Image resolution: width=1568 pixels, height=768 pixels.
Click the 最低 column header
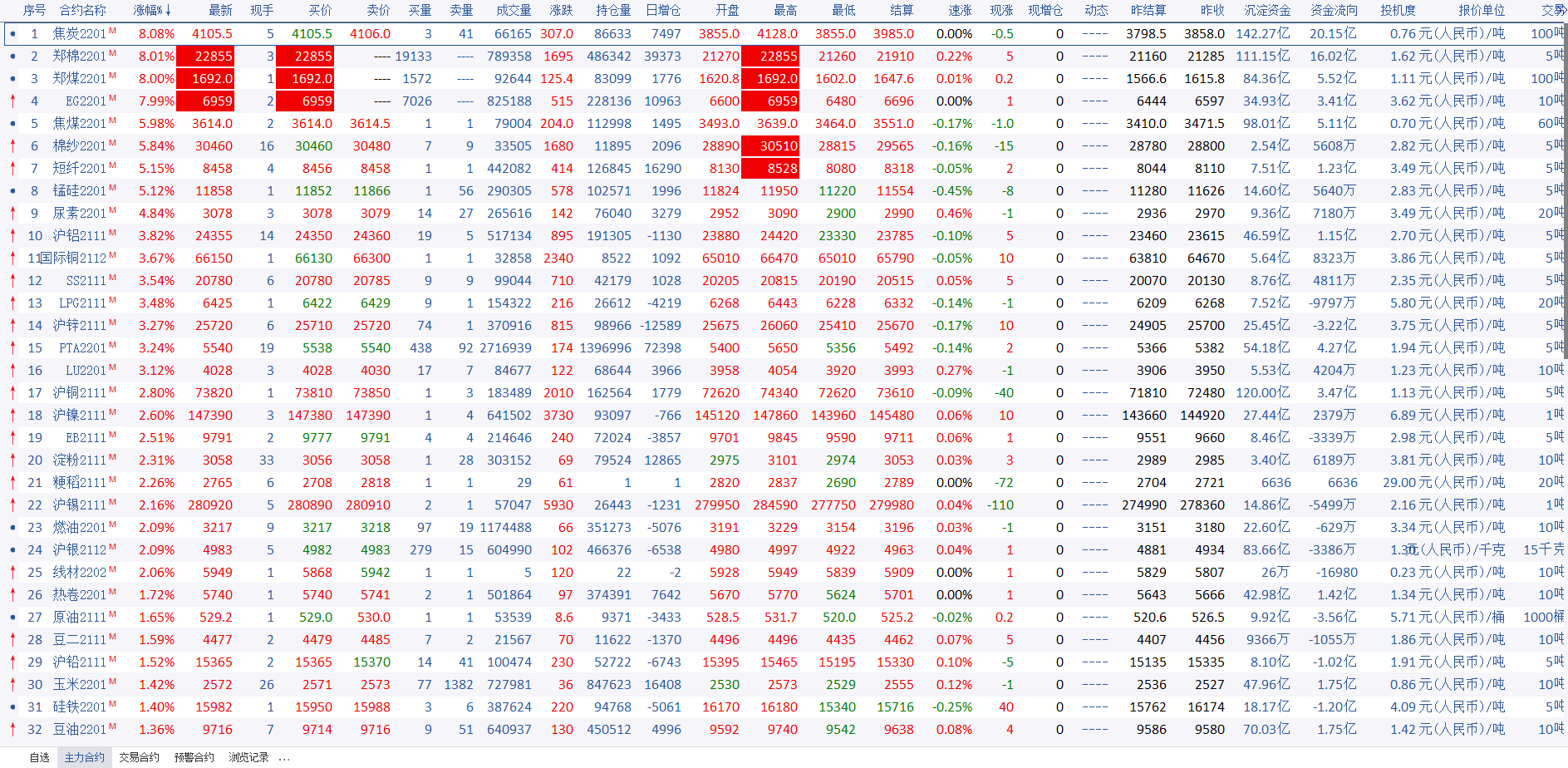pos(843,10)
